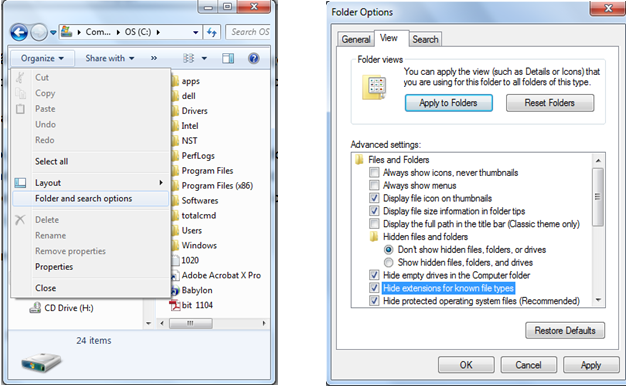Switch to the General tab in Folder Options

[x=356, y=39]
